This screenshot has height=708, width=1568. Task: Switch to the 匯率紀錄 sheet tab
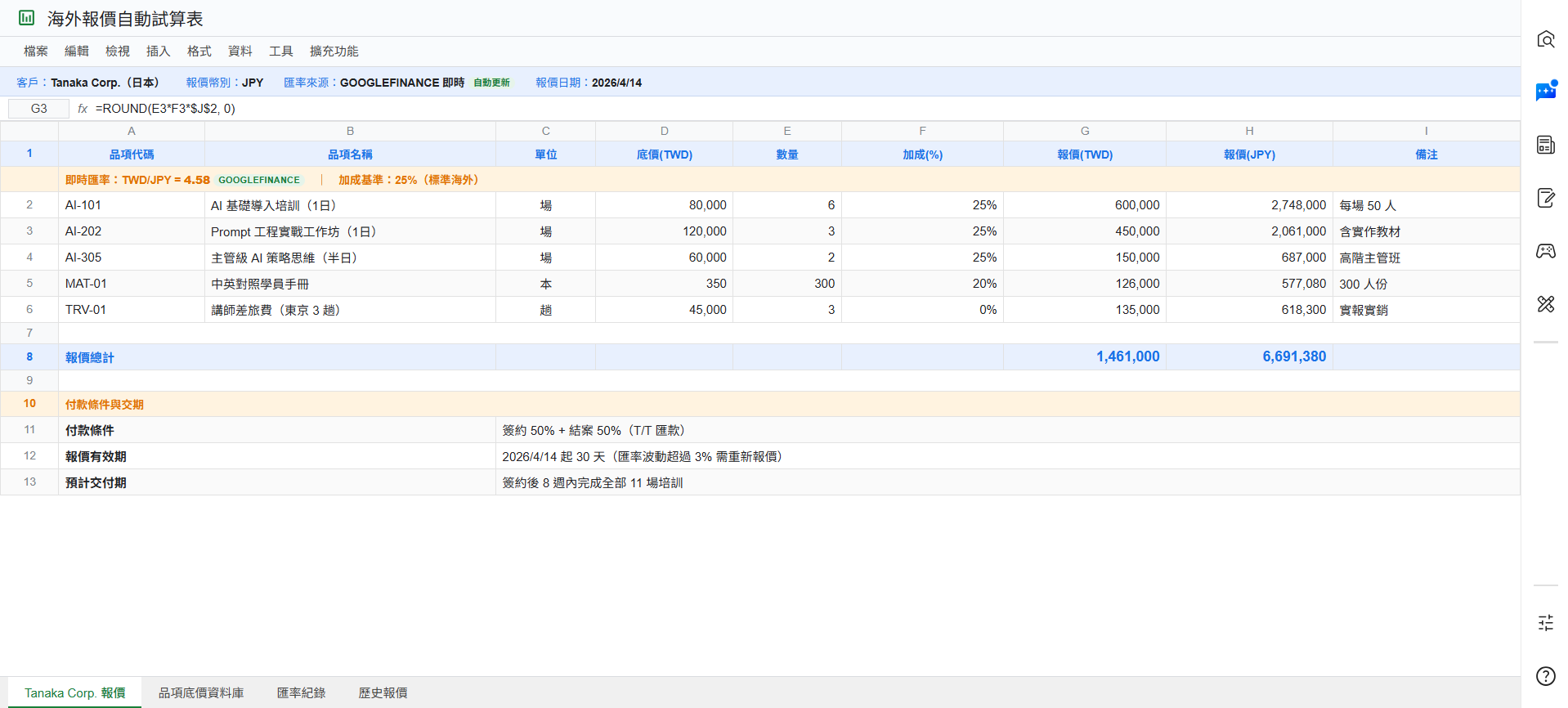tap(302, 692)
